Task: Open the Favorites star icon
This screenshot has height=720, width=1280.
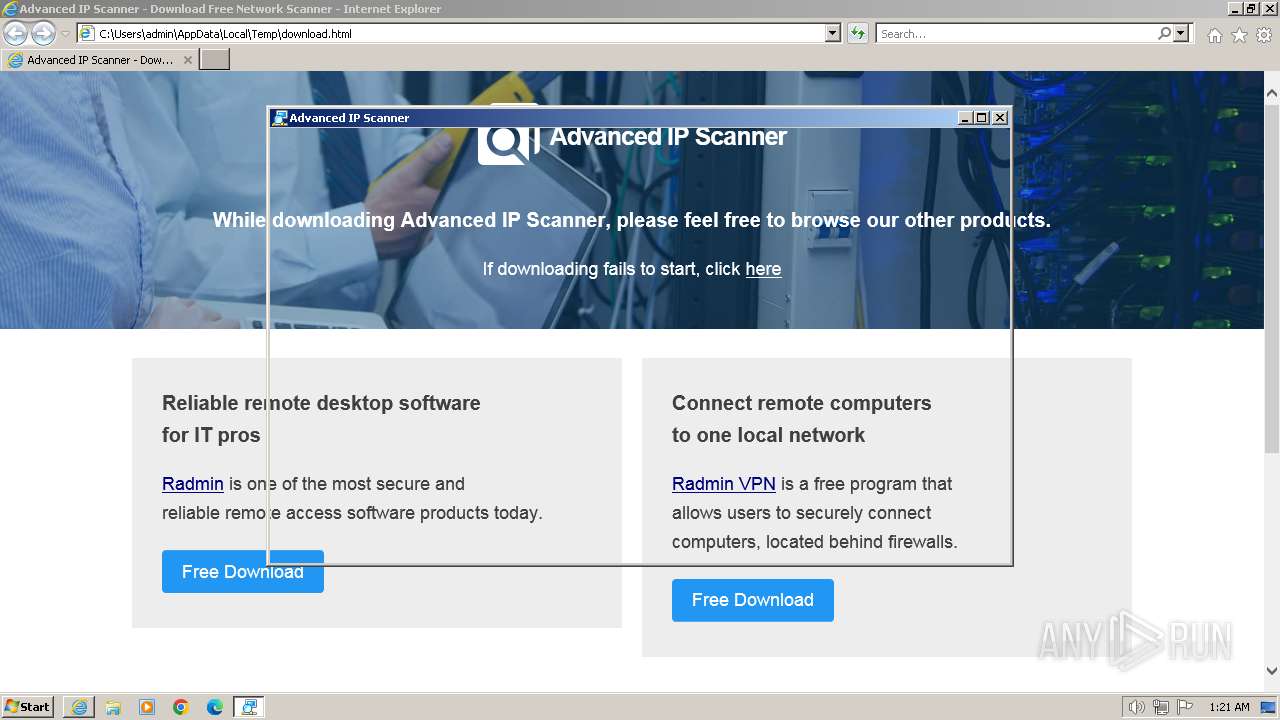Action: tap(1239, 35)
